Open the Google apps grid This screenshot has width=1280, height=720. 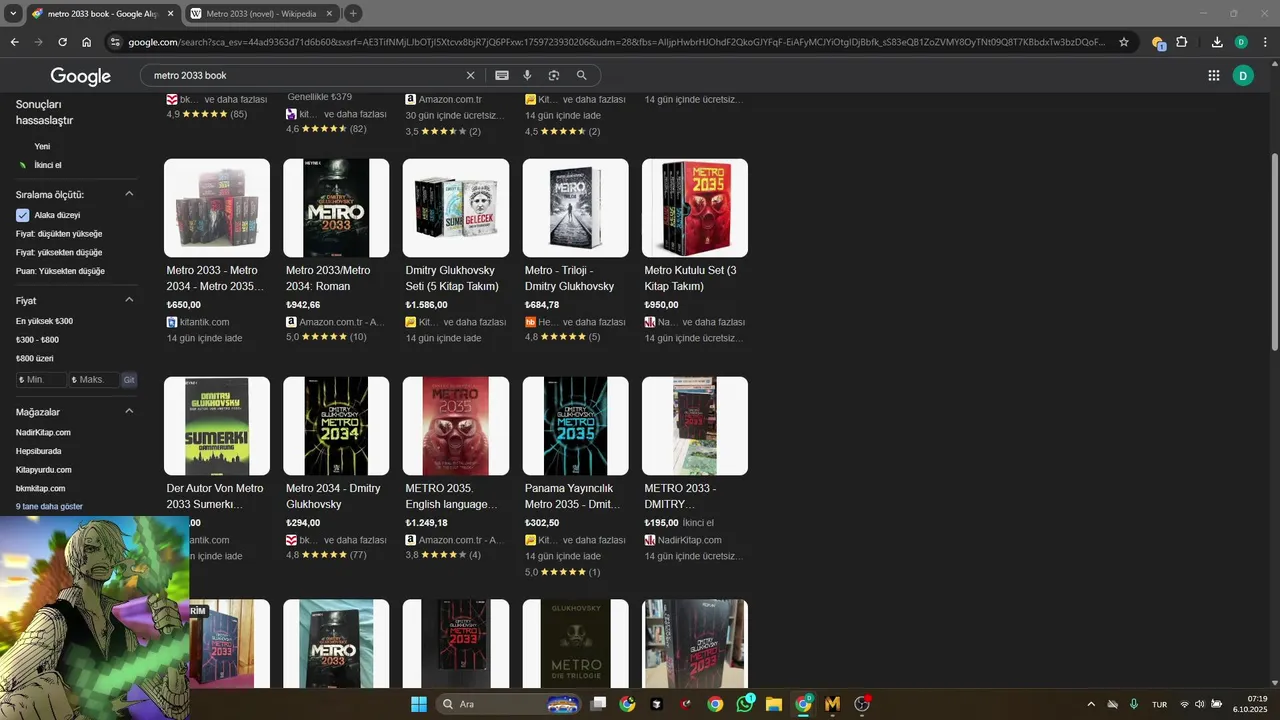[x=1213, y=75]
